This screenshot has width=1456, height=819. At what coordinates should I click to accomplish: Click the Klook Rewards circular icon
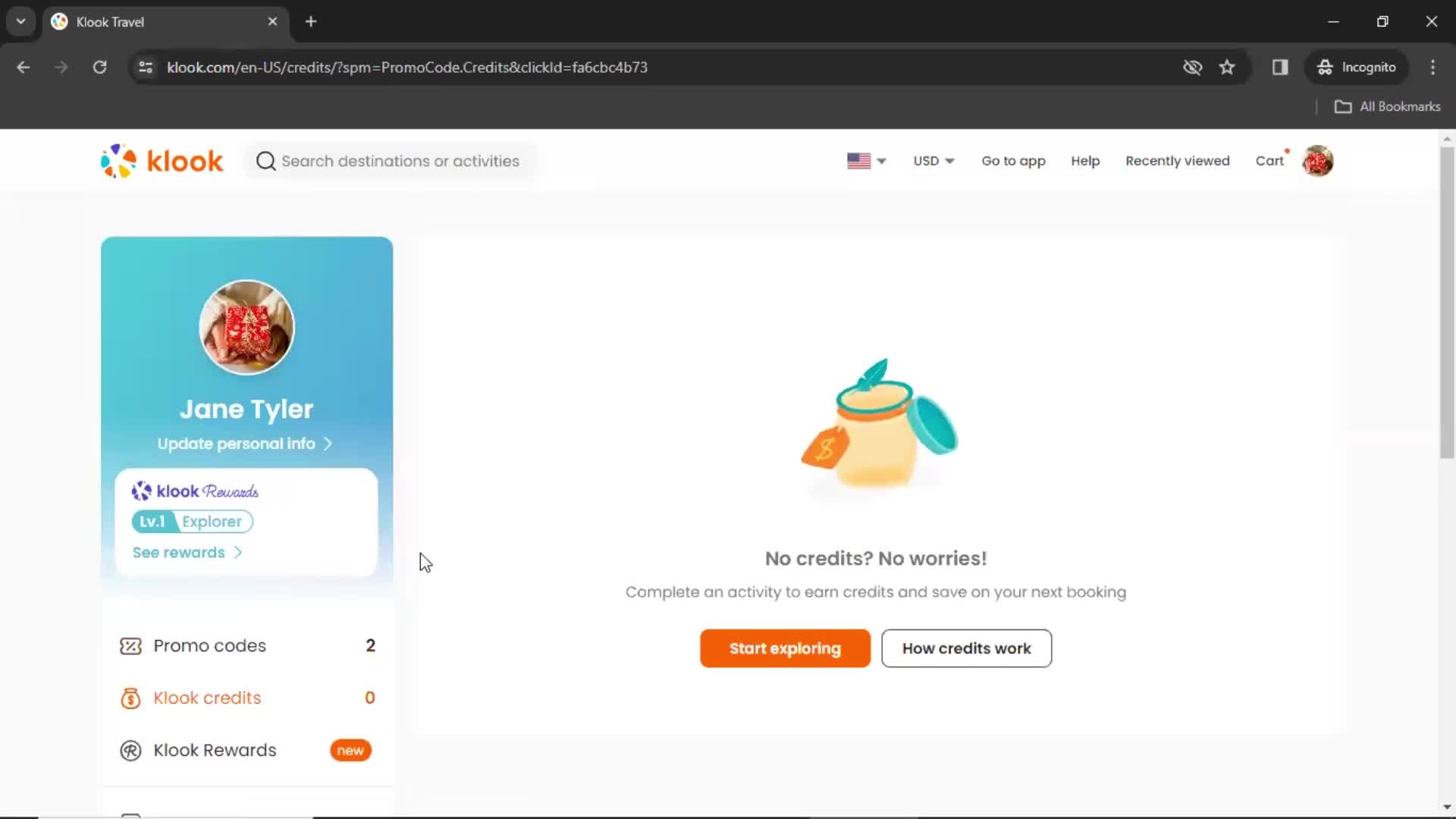tap(131, 750)
